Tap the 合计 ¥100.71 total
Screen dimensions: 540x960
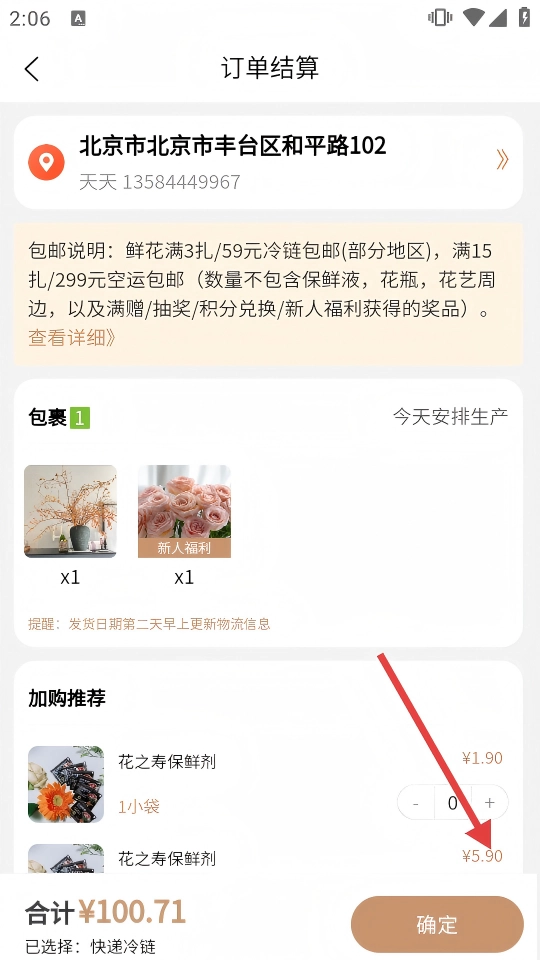click(105, 913)
